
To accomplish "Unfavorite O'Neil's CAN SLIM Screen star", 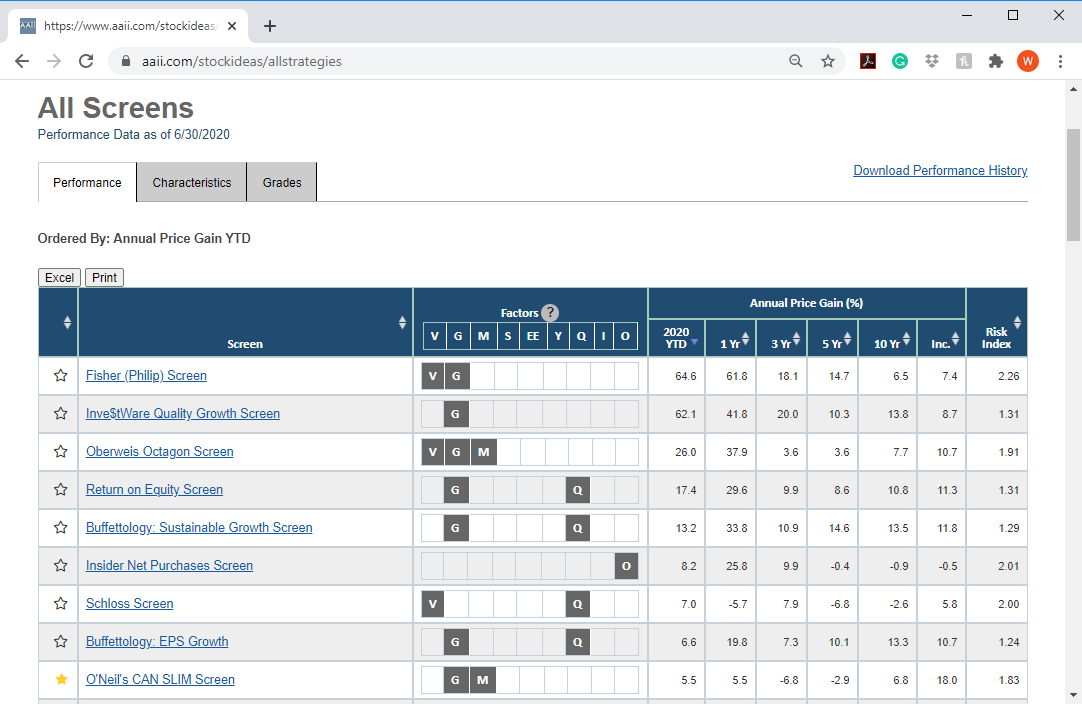I will [x=61, y=679].
